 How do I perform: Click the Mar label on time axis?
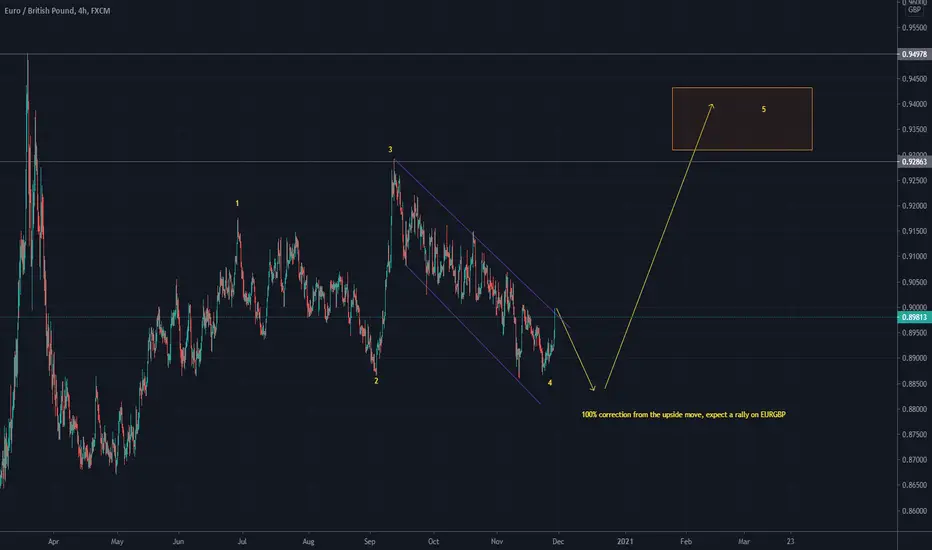click(x=744, y=542)
